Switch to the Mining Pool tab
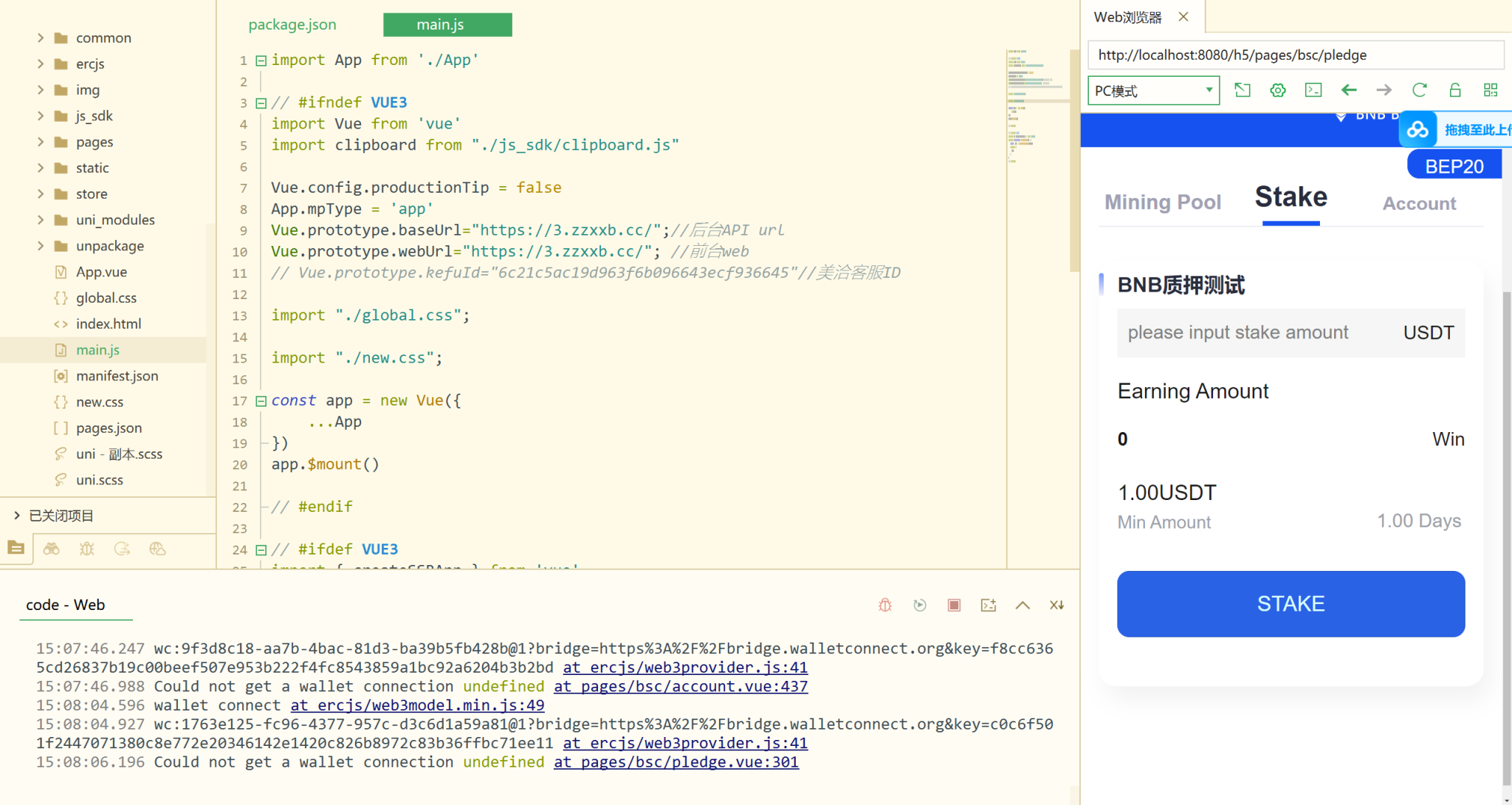The width and height of the screenshot is (1512, 805). (1163, 202)
